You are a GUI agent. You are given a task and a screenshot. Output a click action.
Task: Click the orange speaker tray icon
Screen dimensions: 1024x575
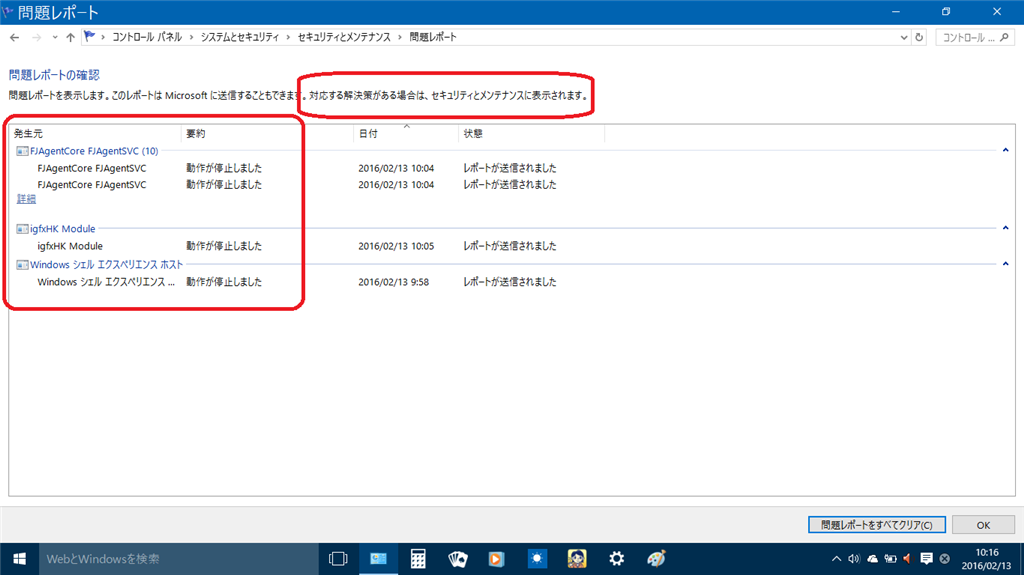click(907, 559)
